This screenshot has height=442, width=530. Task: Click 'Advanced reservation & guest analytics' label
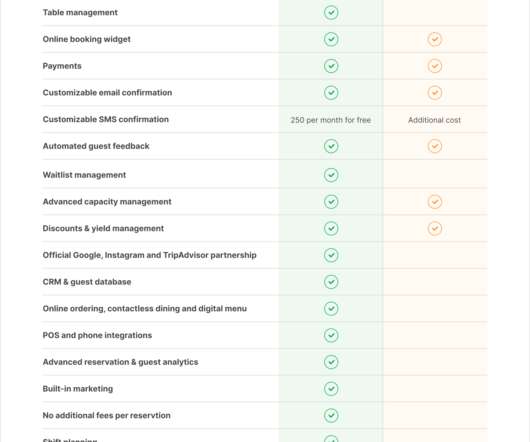(x=120, y=362)
